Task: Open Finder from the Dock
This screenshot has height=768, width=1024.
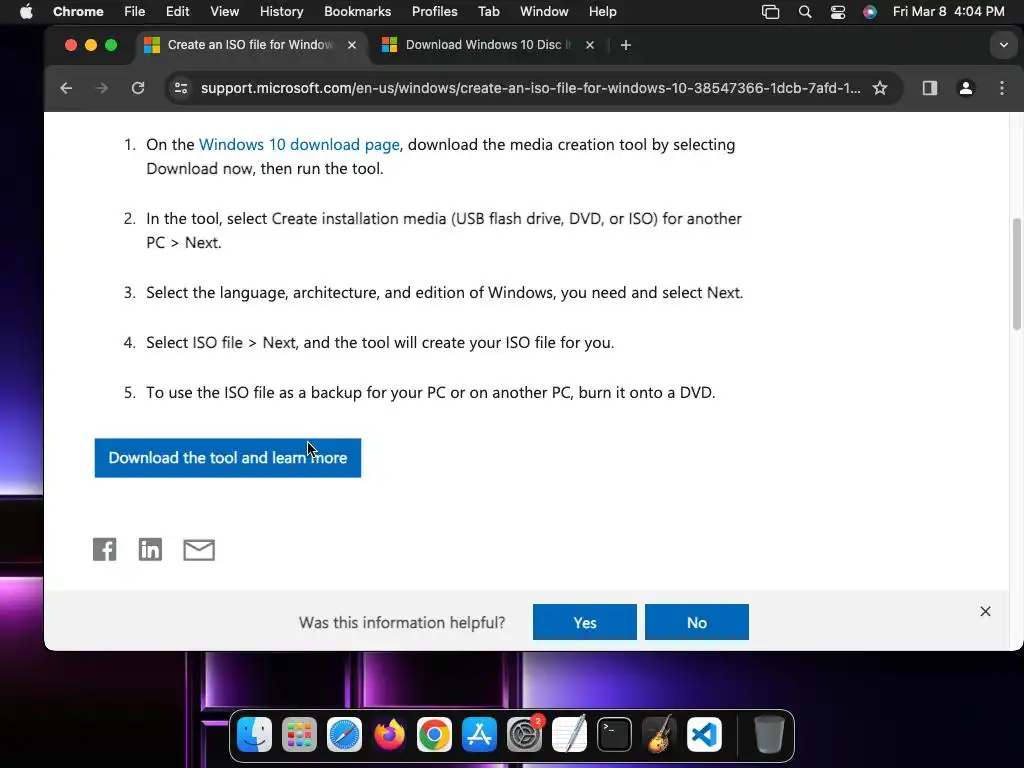Action: click(254, 735)
